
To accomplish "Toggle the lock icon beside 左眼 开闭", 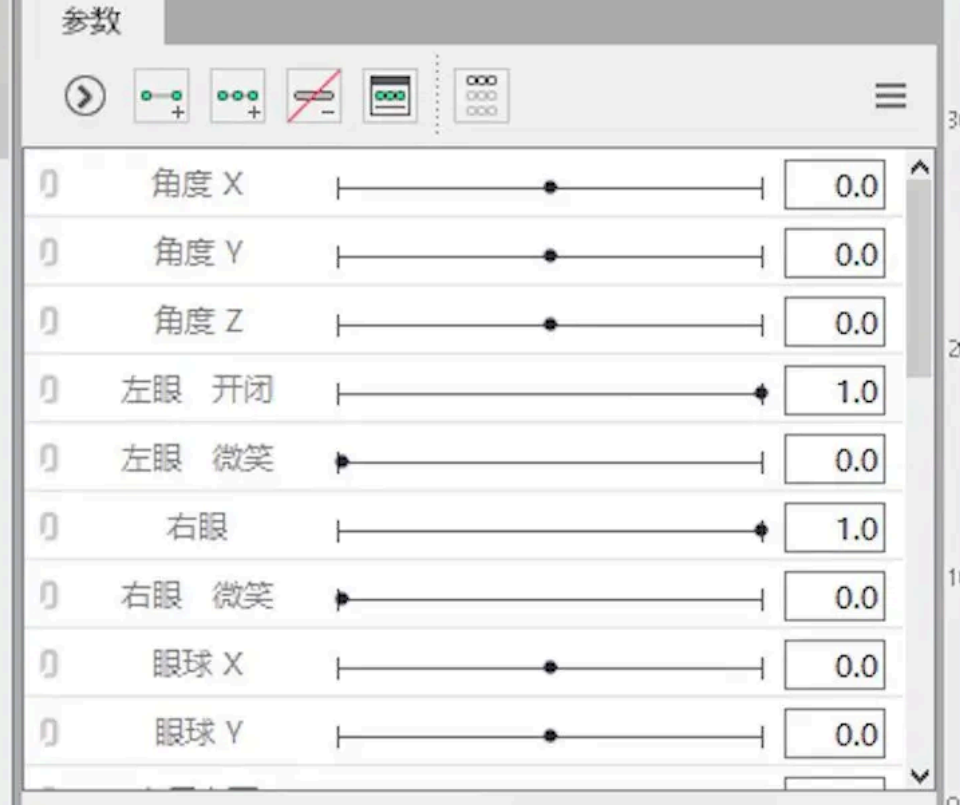I will (49, 389).
